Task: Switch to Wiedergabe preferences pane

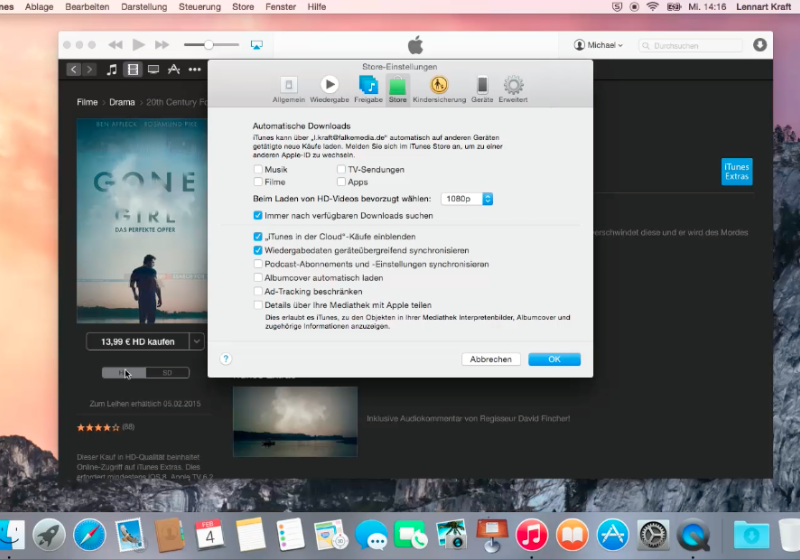Action: [329, 87]
